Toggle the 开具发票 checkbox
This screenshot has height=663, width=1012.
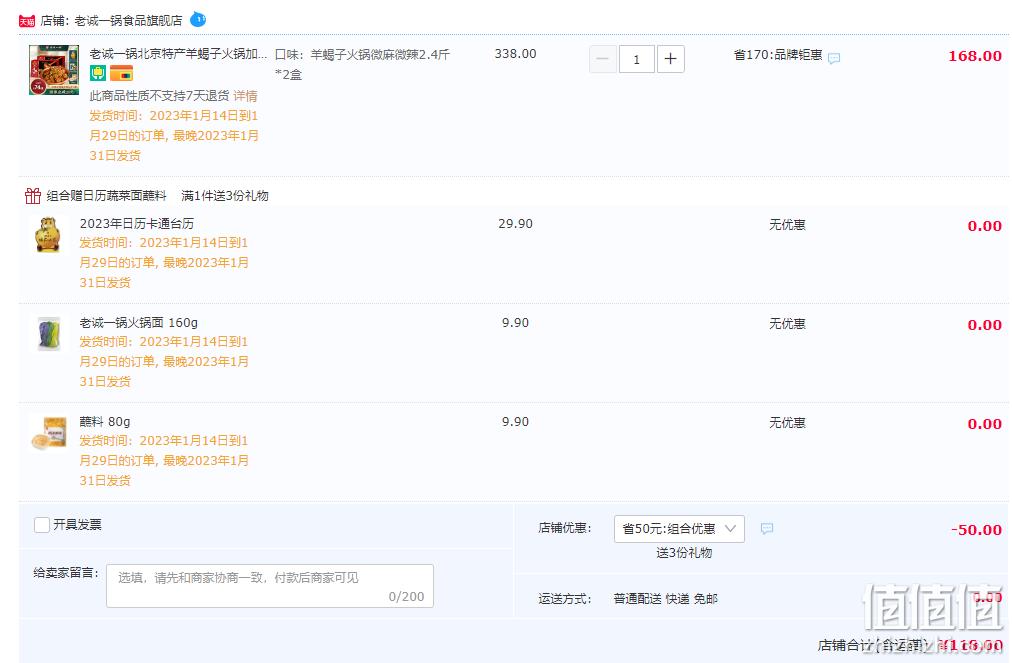(x=42, y=525)
